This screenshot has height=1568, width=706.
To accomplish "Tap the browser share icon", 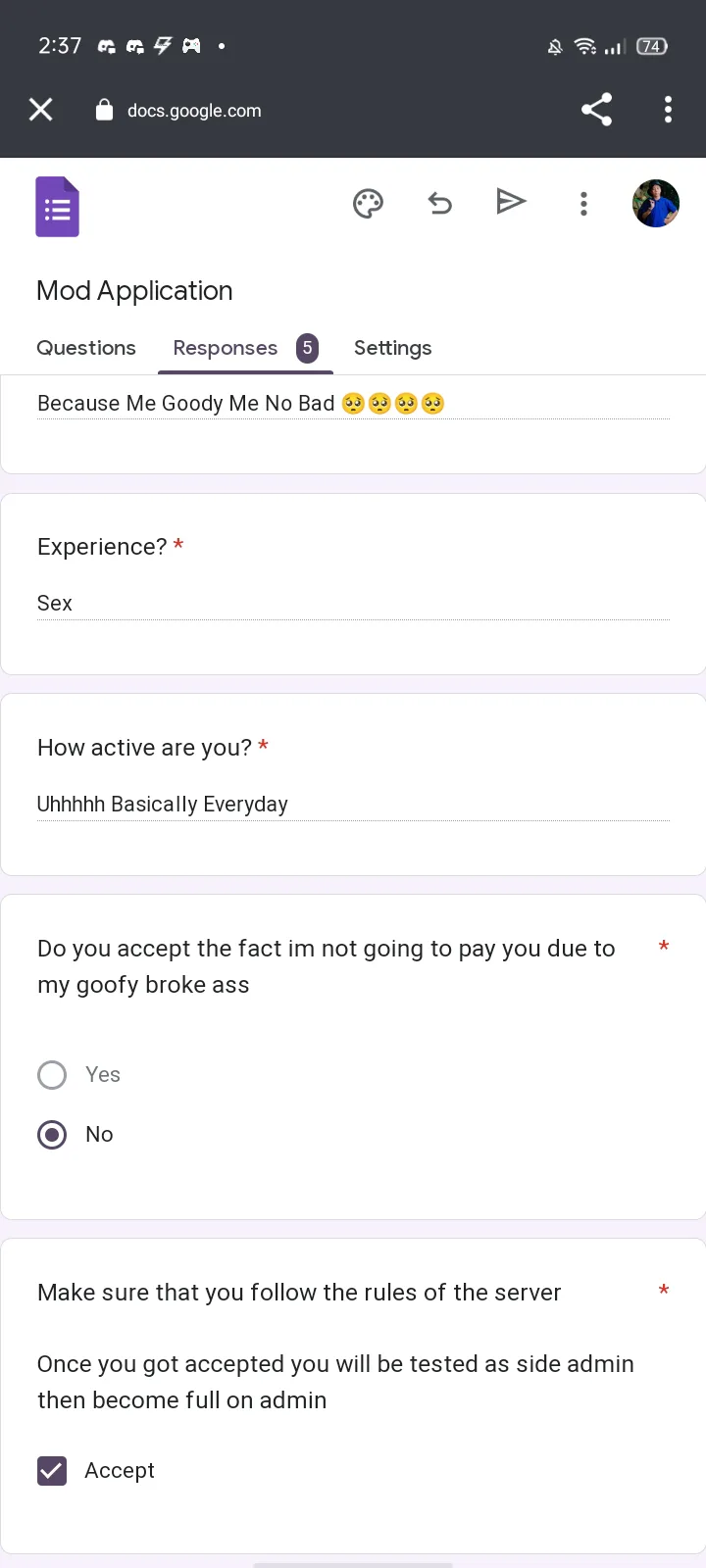I will pyautogui.click(x=596, y=110).
